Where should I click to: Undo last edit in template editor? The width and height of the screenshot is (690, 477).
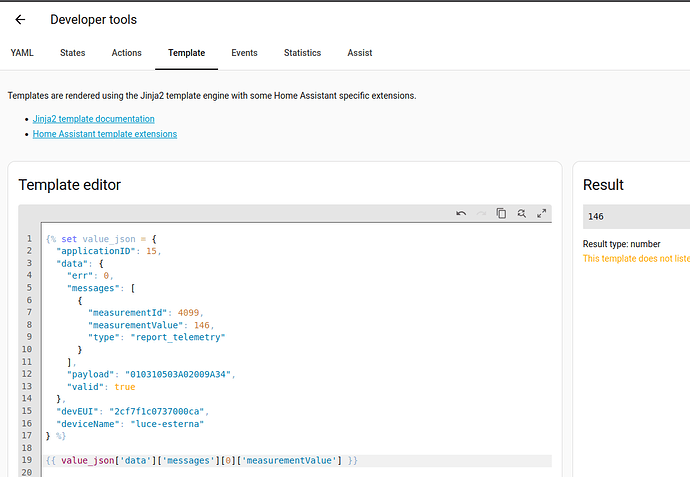pyautogui.click(x=461, y=213)
